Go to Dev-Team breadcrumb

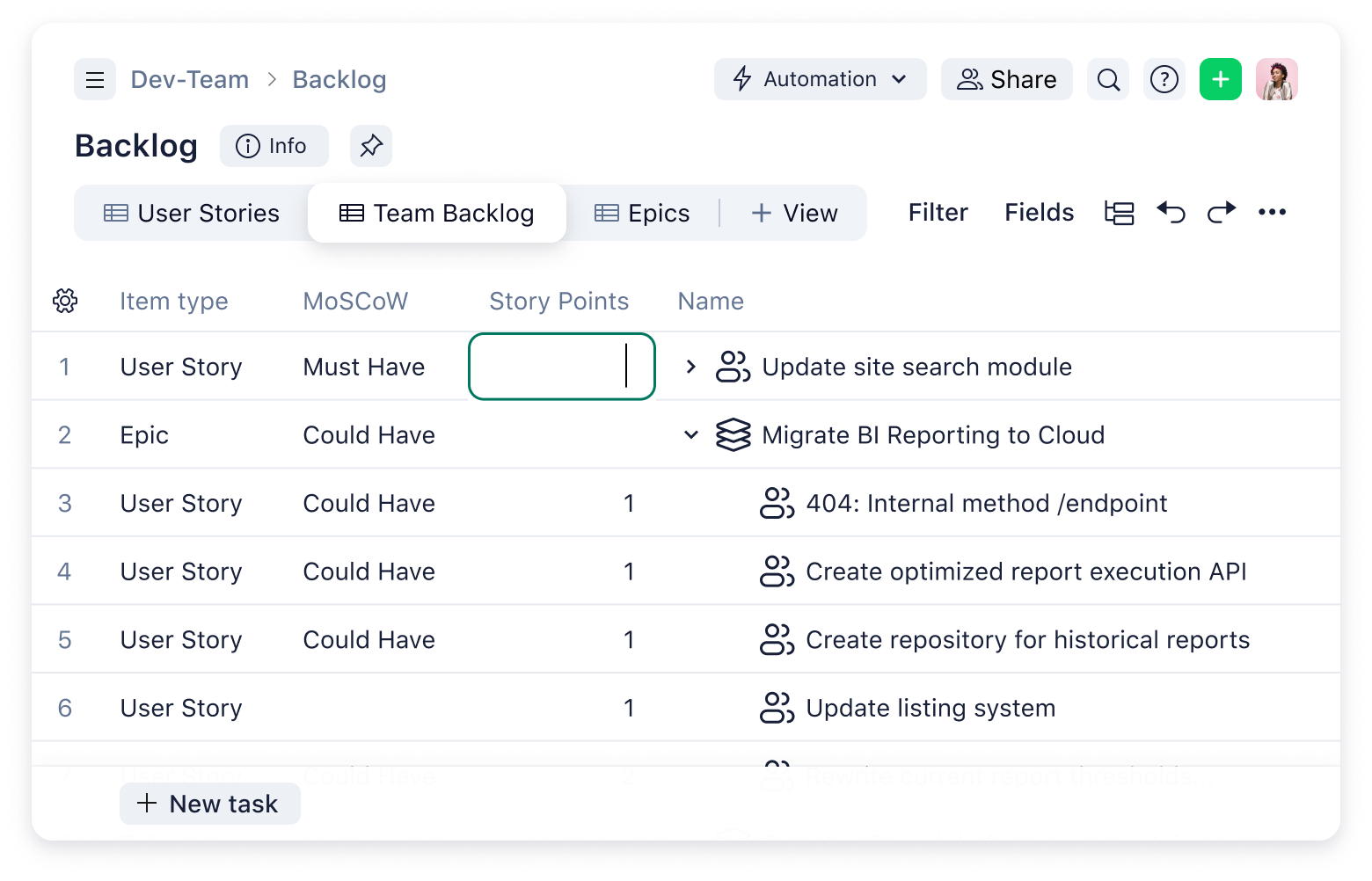click(x=190, y=80)
